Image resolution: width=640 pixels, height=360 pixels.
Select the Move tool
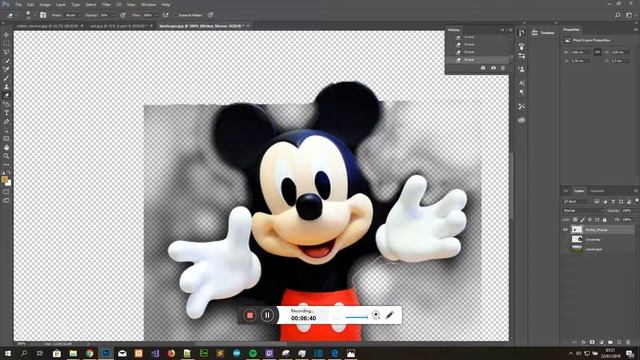point(6,35)
